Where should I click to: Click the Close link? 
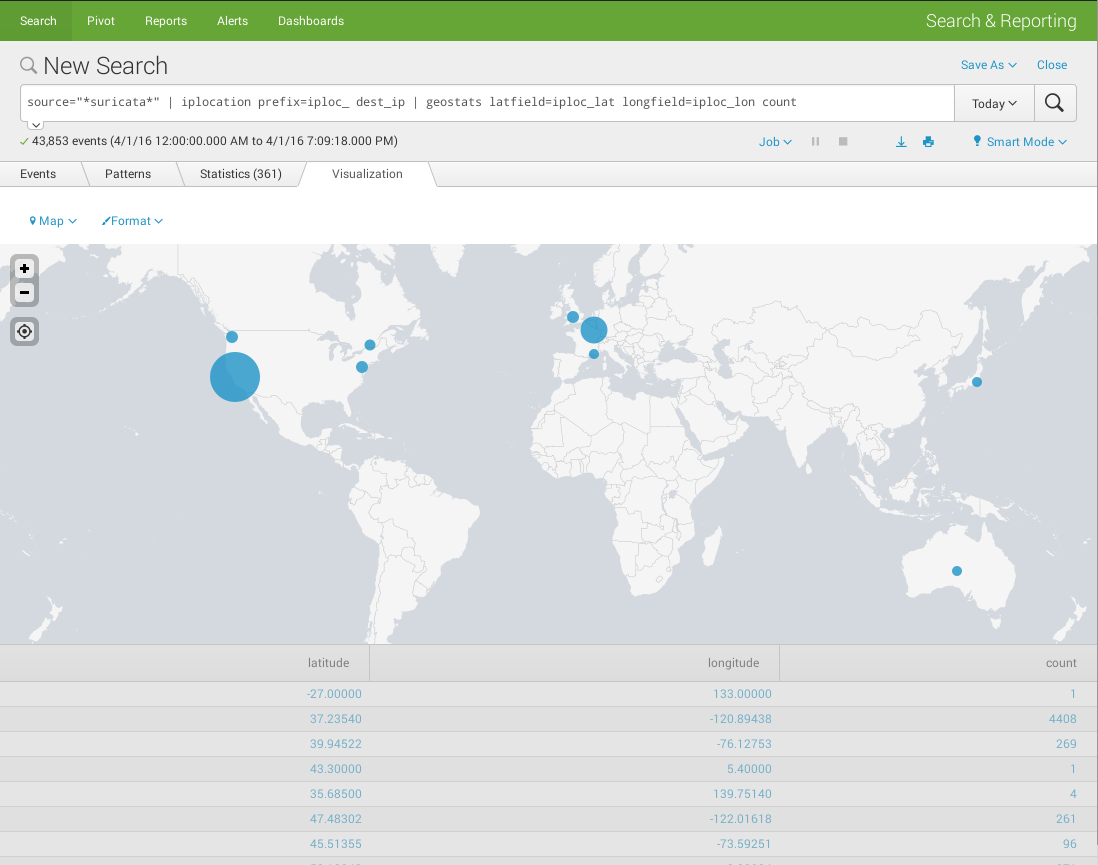pos(1052,65)
